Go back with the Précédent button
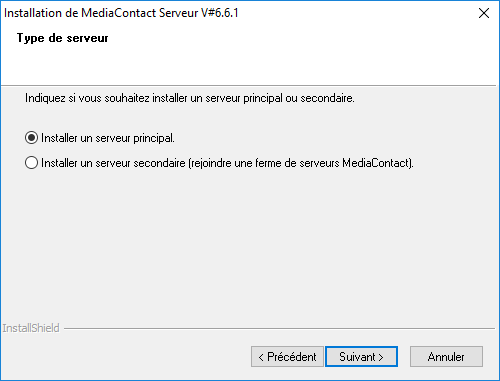The width and height of the screenshot is (500, 381). coord(287,357)
